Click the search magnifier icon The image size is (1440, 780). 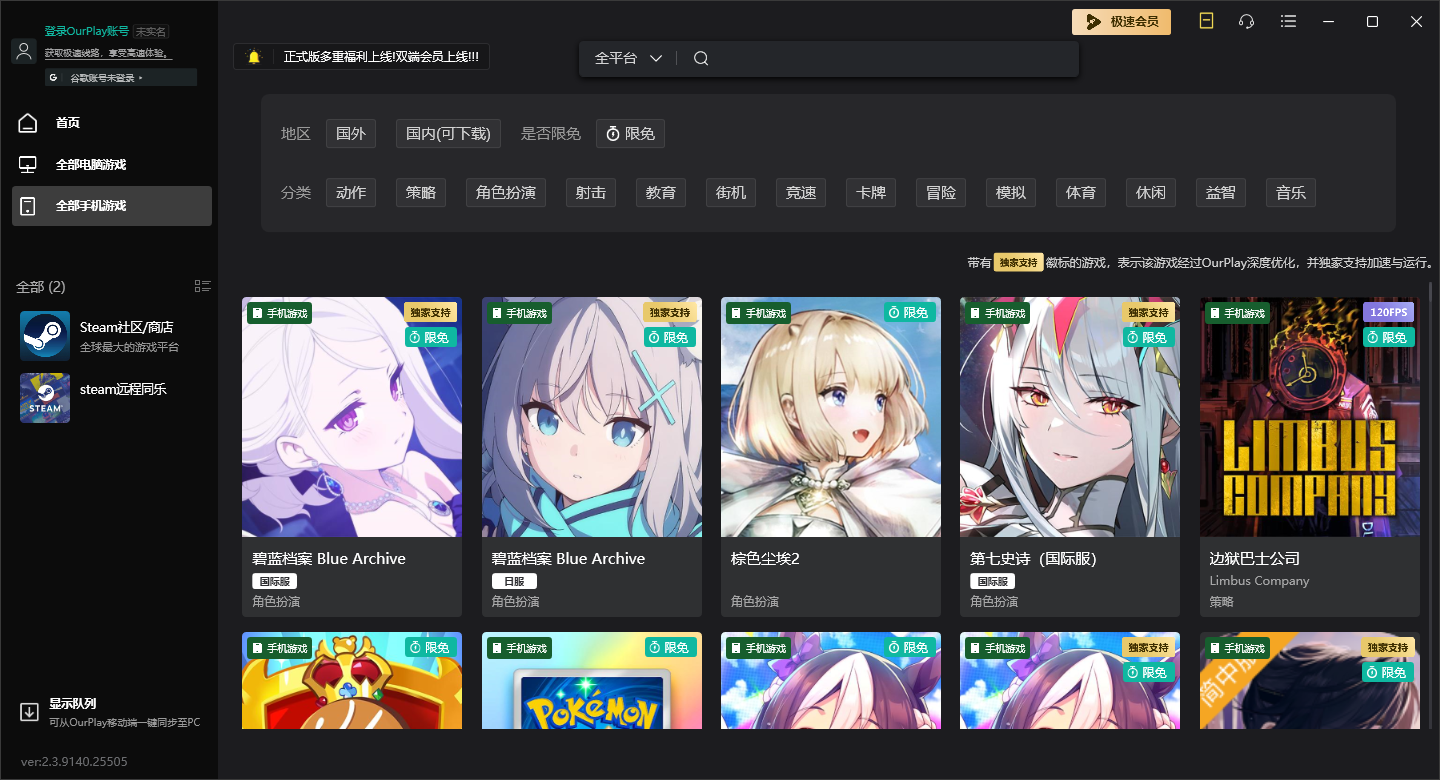click(x=701, y=58)
